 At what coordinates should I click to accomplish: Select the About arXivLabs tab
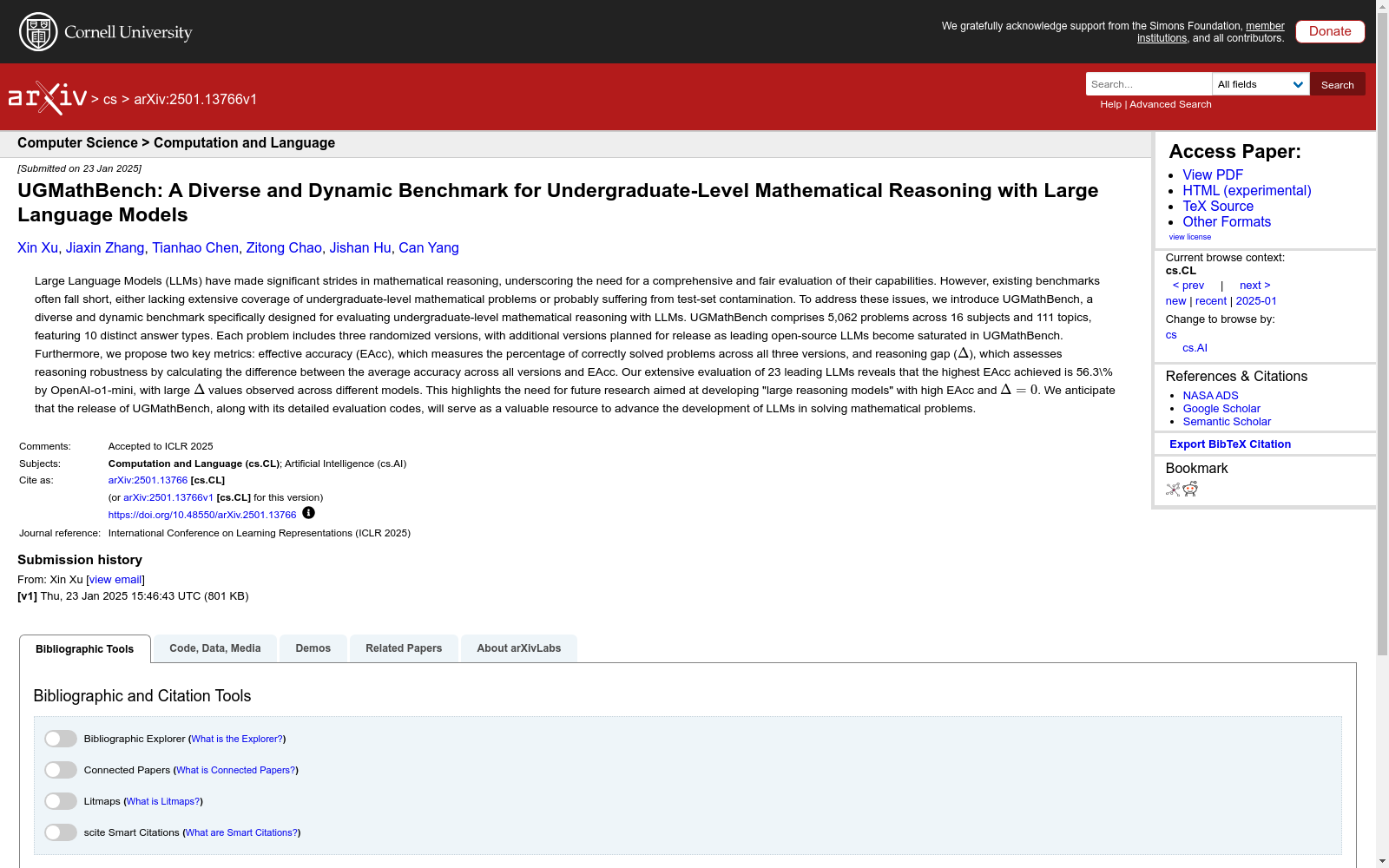pos(518,648)
